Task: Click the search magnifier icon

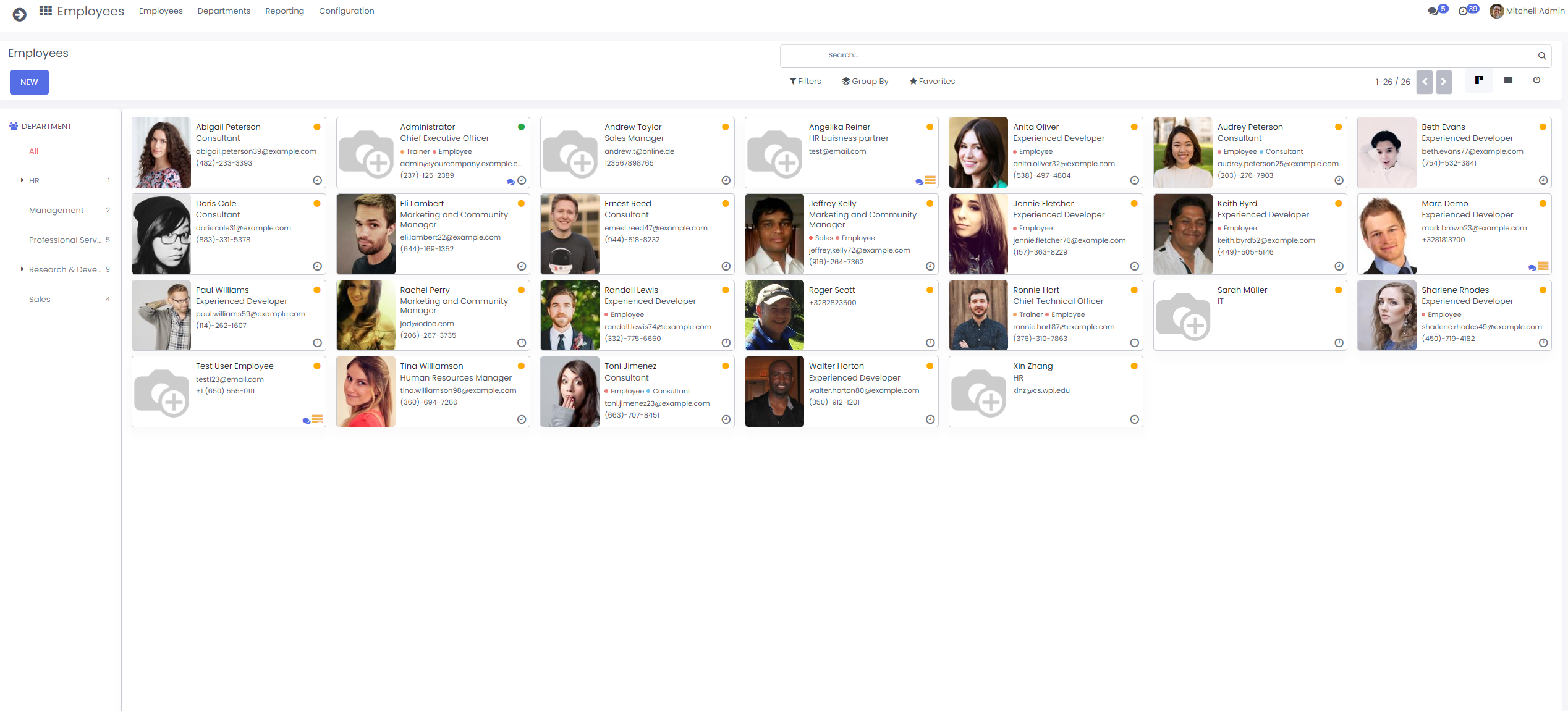Action: point(1542,56)
